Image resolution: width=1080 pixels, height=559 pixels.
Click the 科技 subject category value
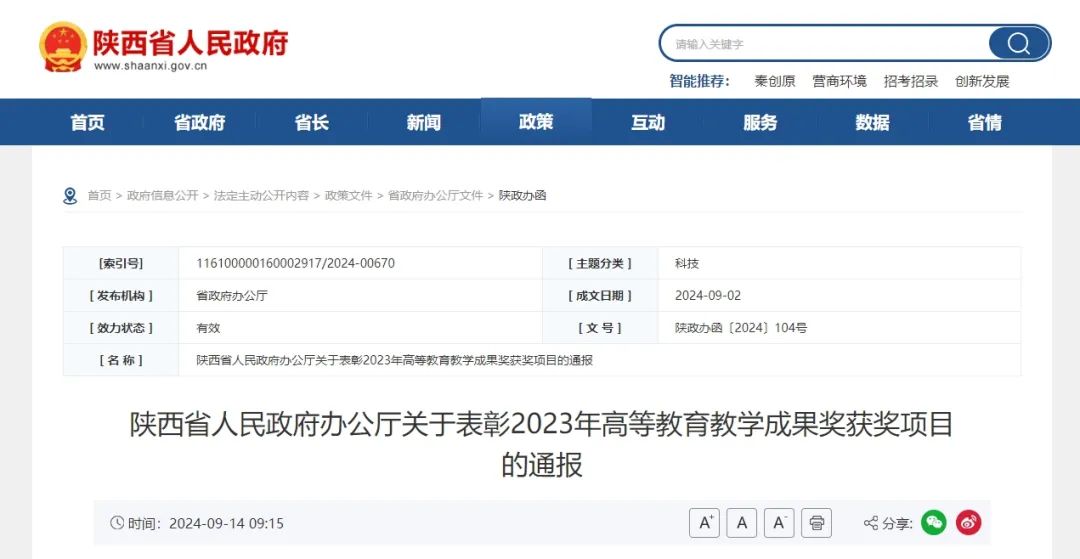687,263
